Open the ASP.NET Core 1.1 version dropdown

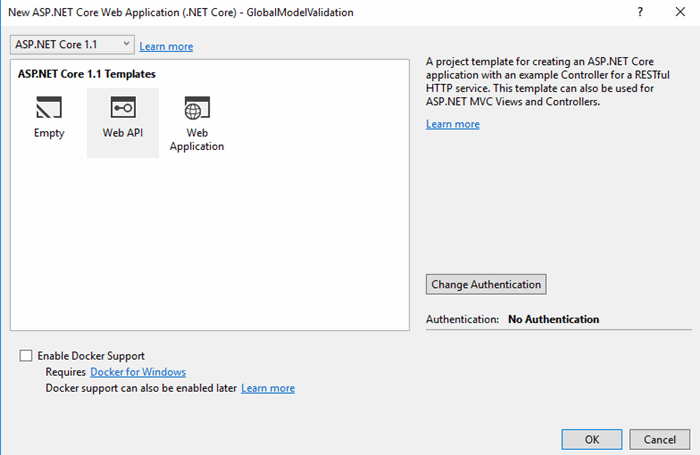tap(72, 45)
